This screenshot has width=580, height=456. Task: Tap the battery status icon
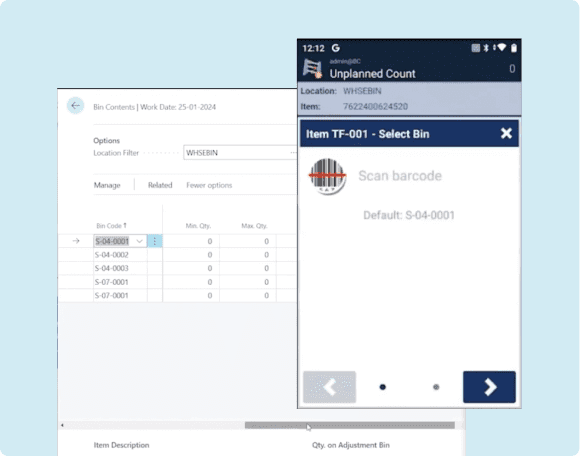pos(514,48)
